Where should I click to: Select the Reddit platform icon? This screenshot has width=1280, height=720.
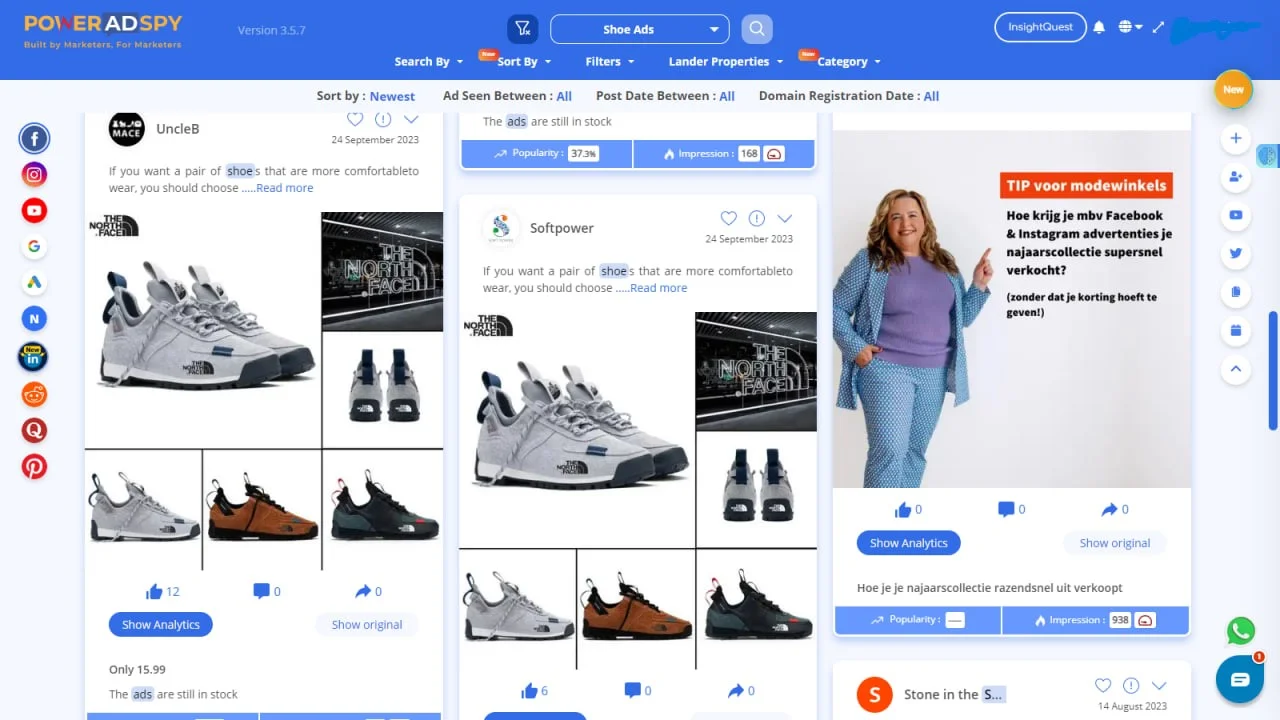click(x=35, y=394)
